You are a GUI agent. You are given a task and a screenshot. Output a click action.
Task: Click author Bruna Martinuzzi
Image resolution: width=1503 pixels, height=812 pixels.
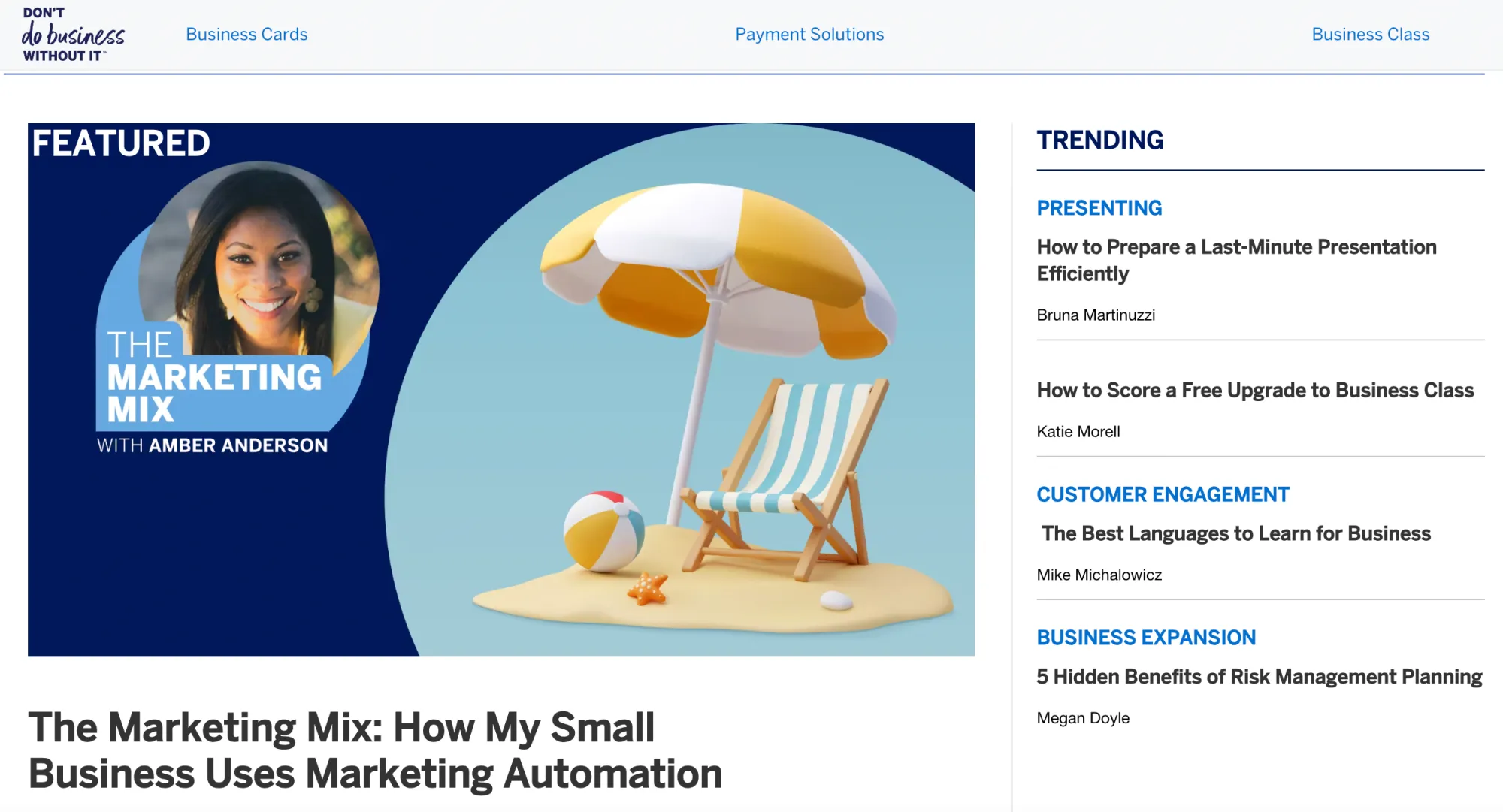[1095, 315]
